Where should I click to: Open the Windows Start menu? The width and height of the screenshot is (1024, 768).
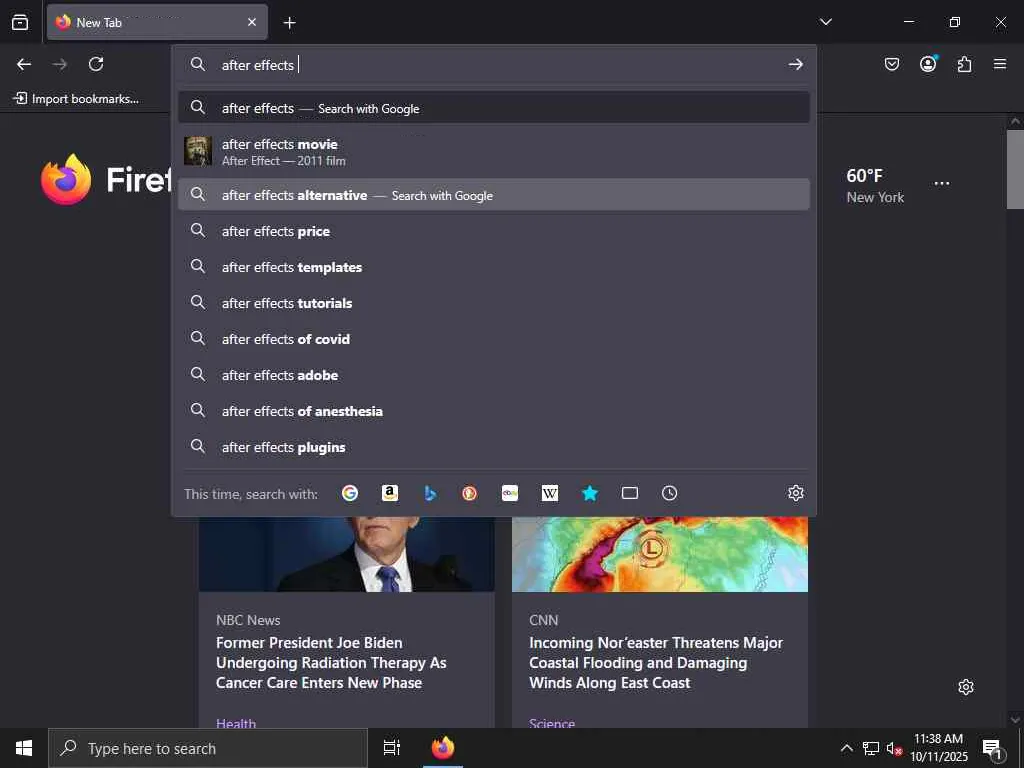click(24, 748)
